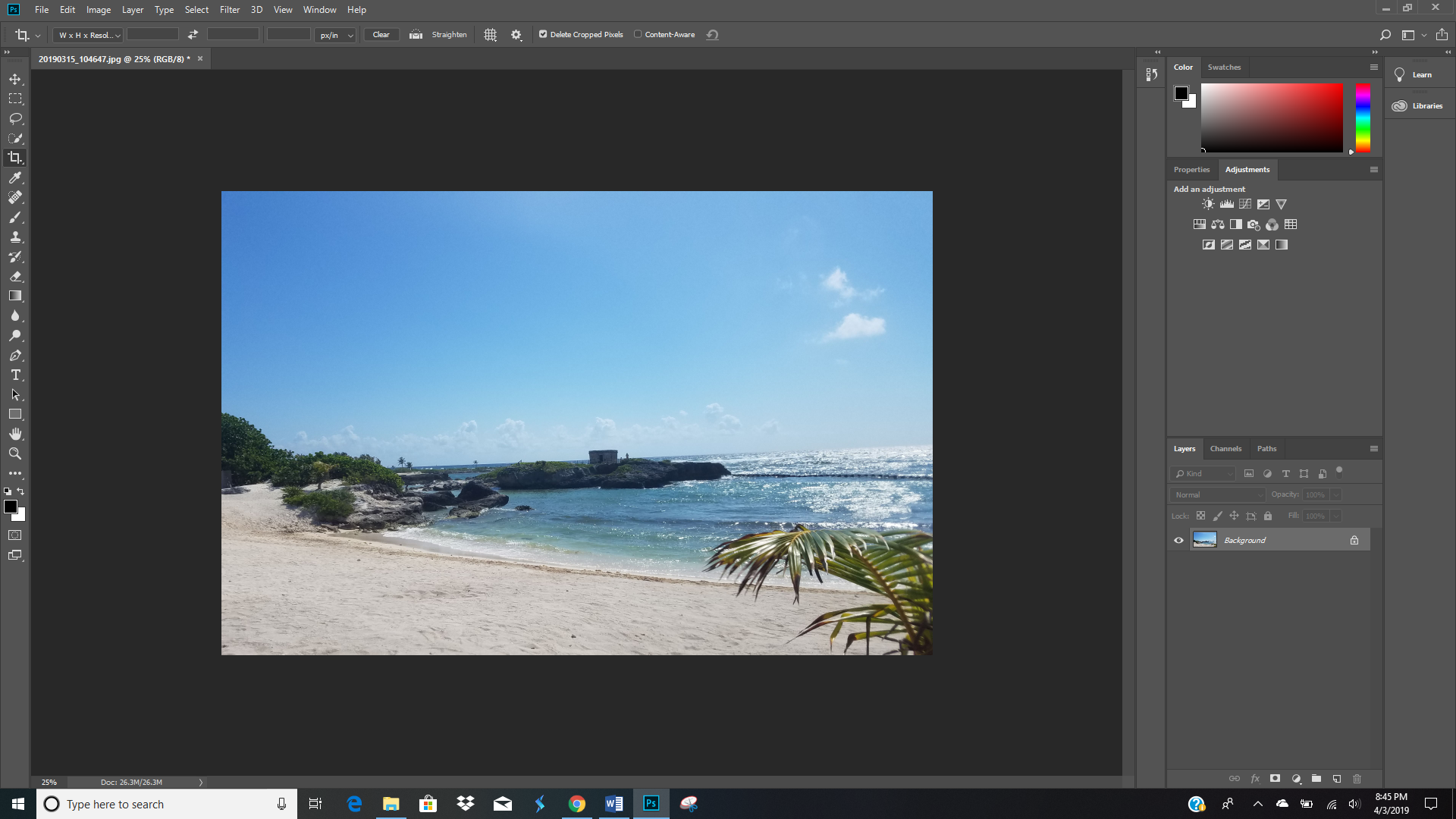Viewport: 1456px width, 819px height.
Task: Enable Delete Cropped Pixels
Action: click(x=544, y=34)
